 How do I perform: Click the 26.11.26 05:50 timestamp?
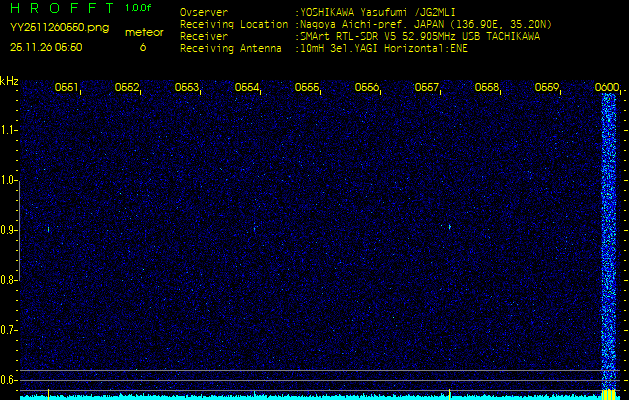coord(46,47)
